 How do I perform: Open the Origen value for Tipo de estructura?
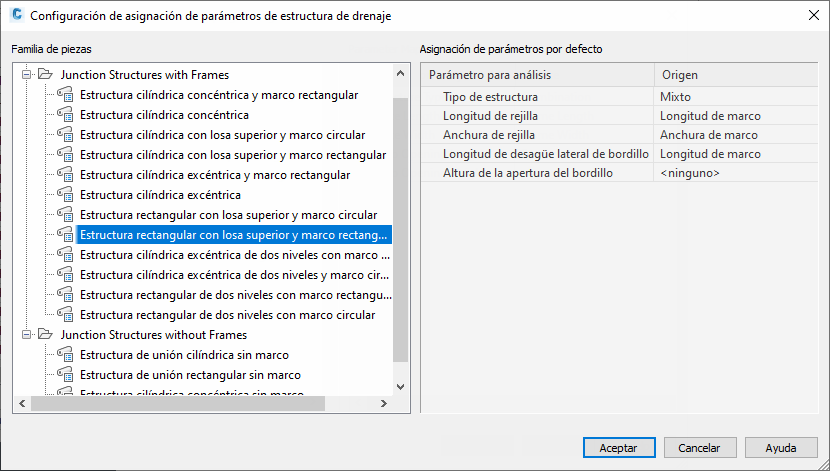coord(735,97)
